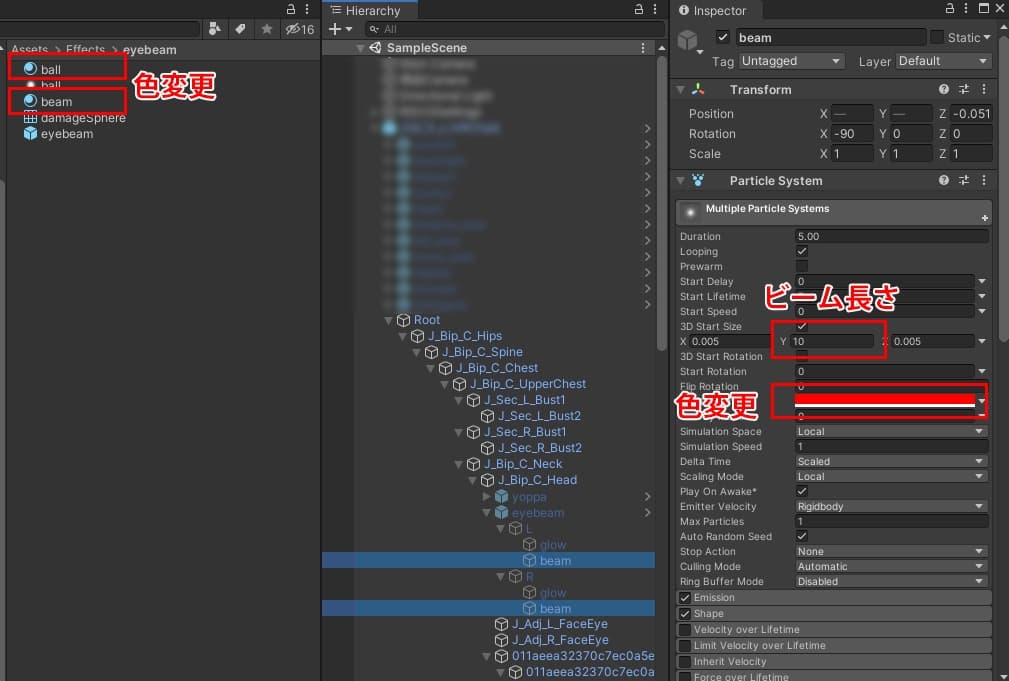Click the Hierarchy create (+) button

pos(336,29)
